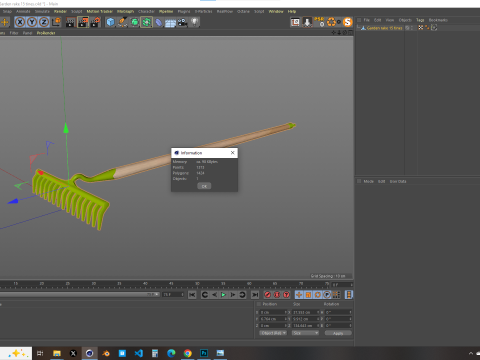Screen dimensions: 480x360
Task: Toggle rotation keyframe recording
Action: (318, 295)
